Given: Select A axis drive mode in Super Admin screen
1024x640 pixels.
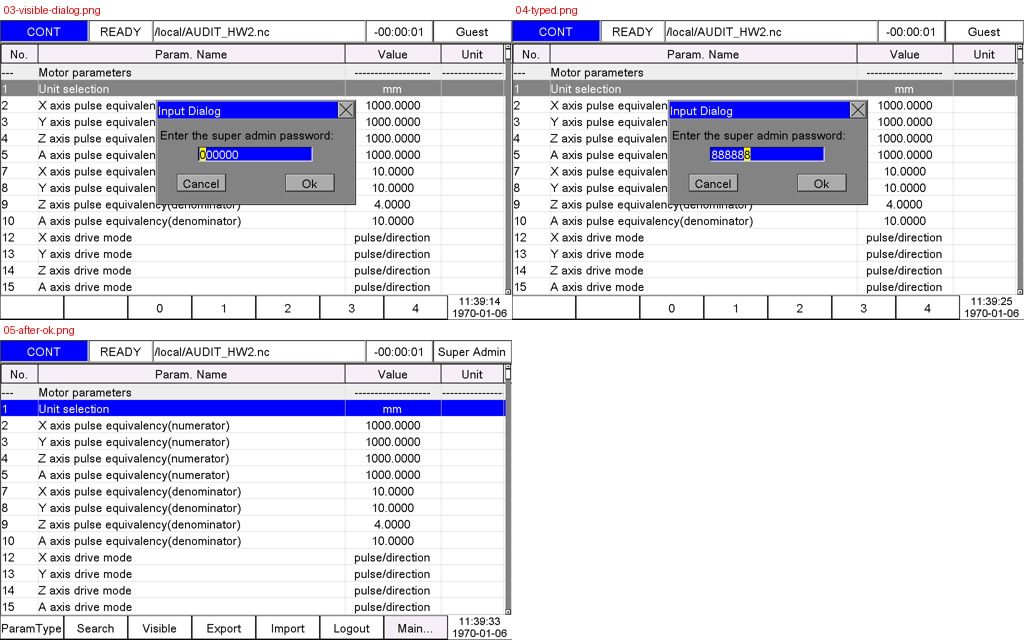Looking at the screenshot, I should tap(253, 607).
